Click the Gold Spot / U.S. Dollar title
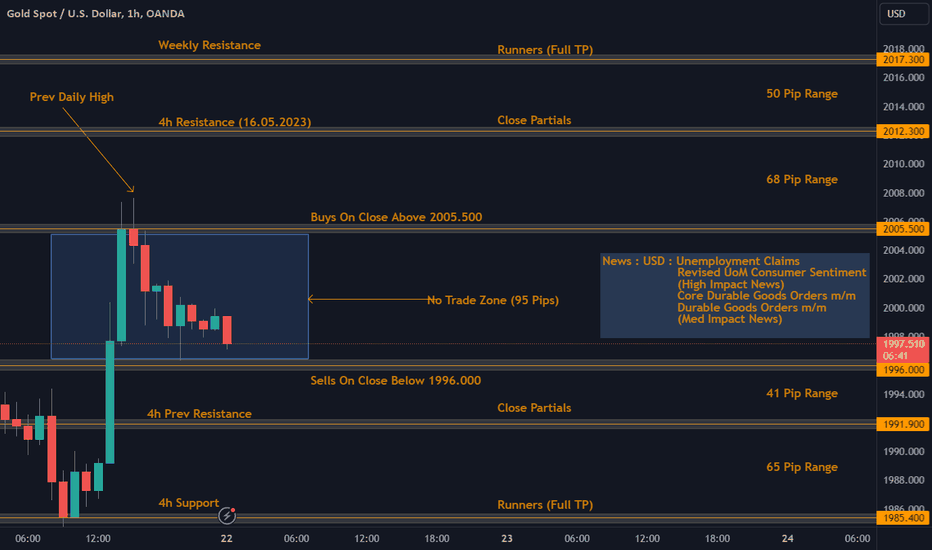The height and width of the screenshot is (550, 932). (96, 14)
